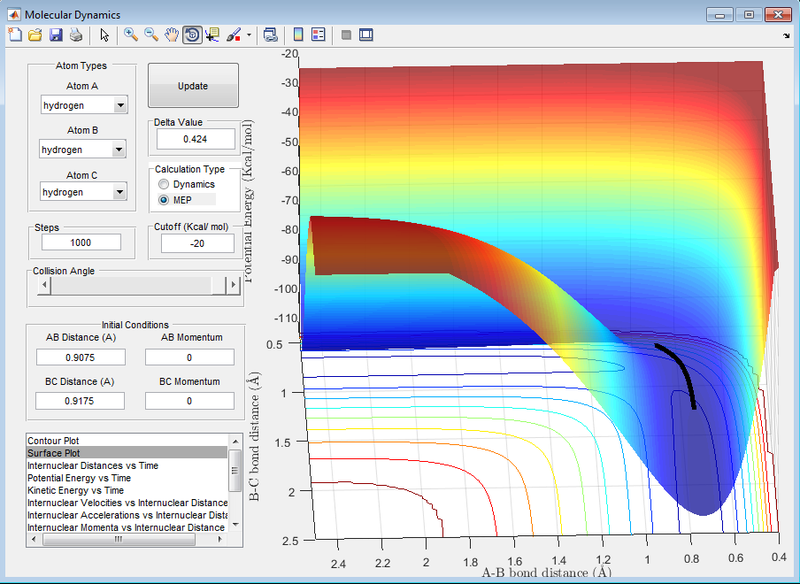Click the plot list scroll up arrow

[x=235, y=441]
